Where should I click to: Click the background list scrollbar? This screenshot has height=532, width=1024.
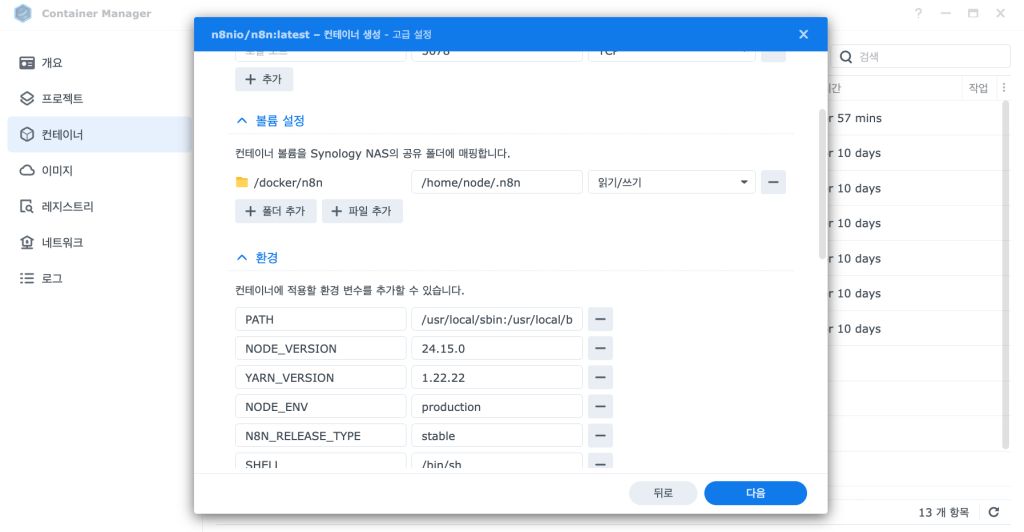1006,275
